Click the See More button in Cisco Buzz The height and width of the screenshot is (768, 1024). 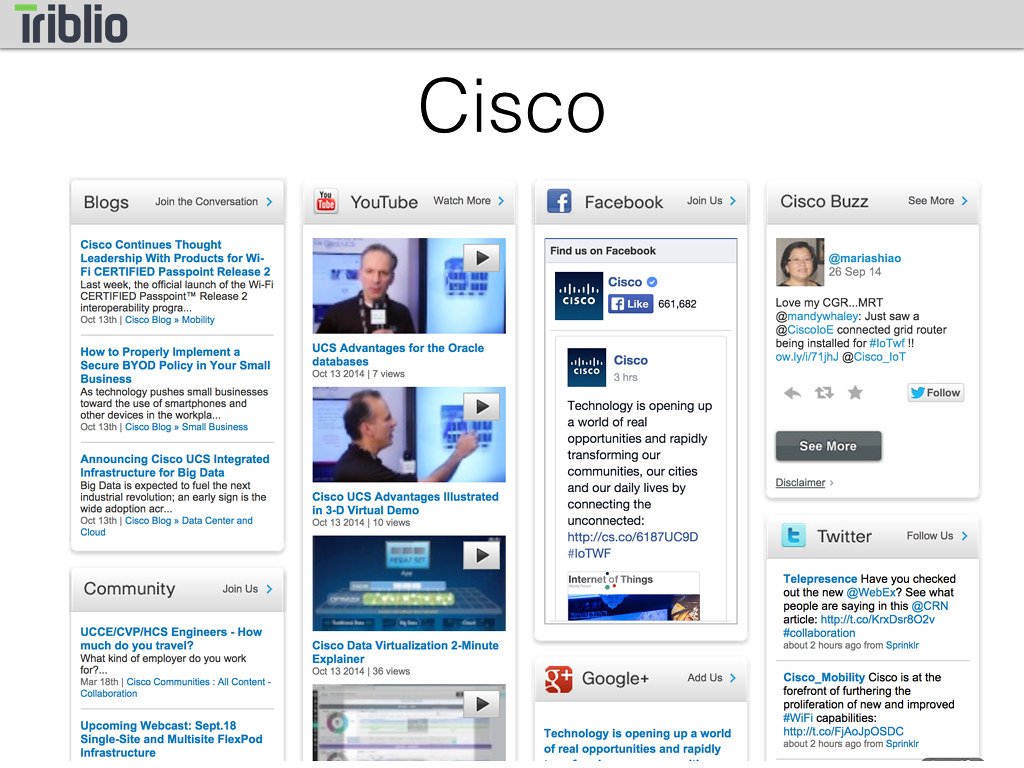click(828, 446)
